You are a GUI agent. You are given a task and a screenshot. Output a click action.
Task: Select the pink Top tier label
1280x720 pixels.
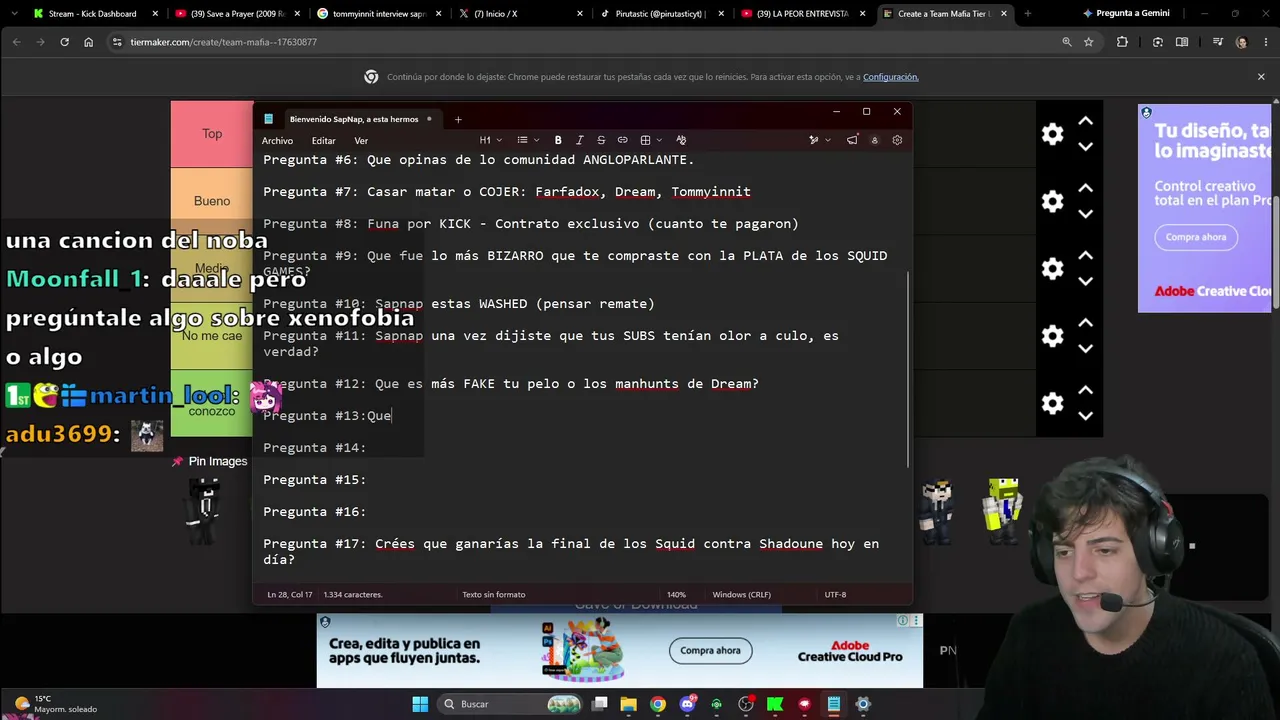point(212,134)
